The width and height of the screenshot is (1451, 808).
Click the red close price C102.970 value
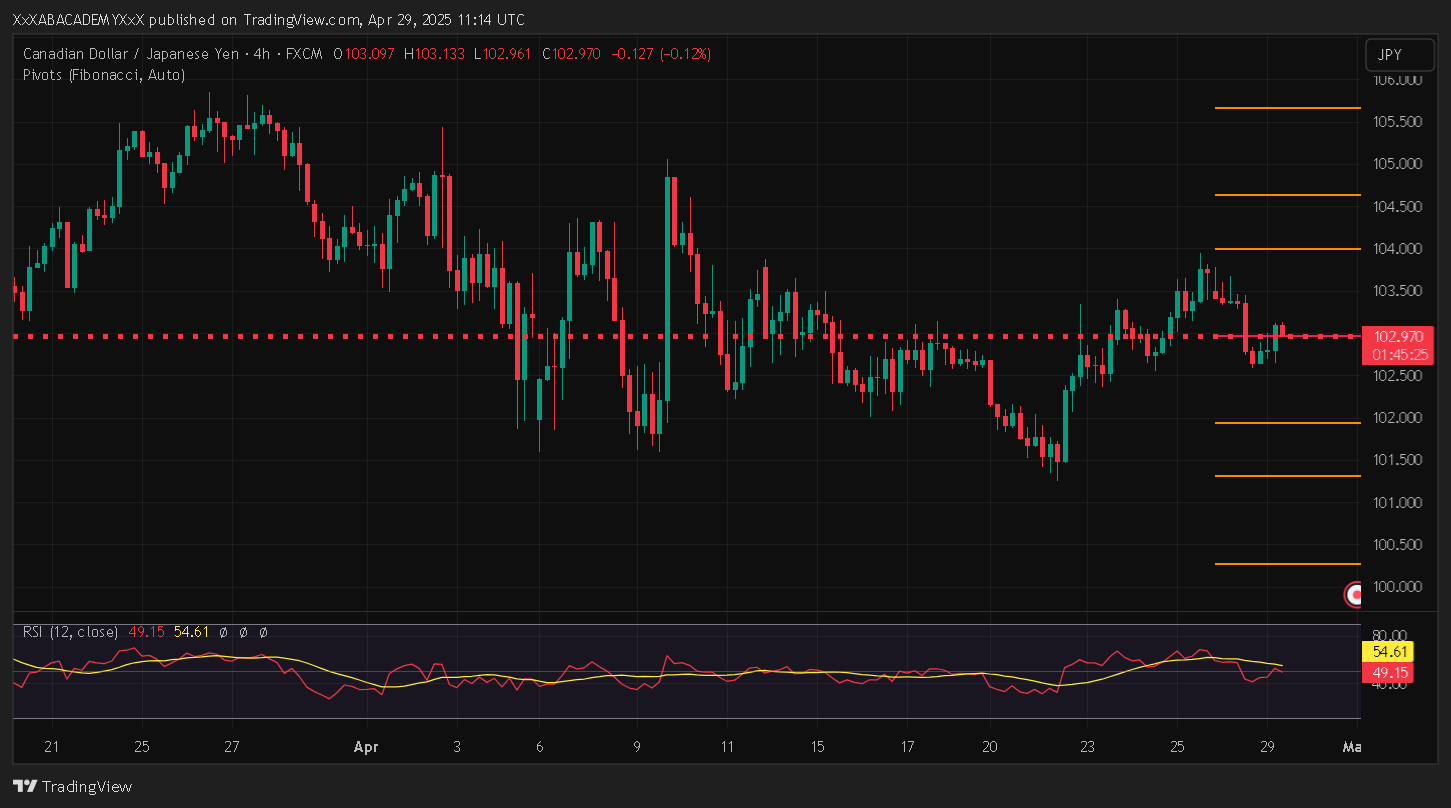pos(571,54)
